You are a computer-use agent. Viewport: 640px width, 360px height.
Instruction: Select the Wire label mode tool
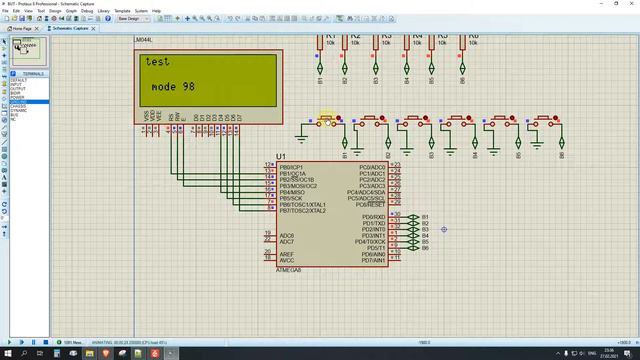point(4,62)
